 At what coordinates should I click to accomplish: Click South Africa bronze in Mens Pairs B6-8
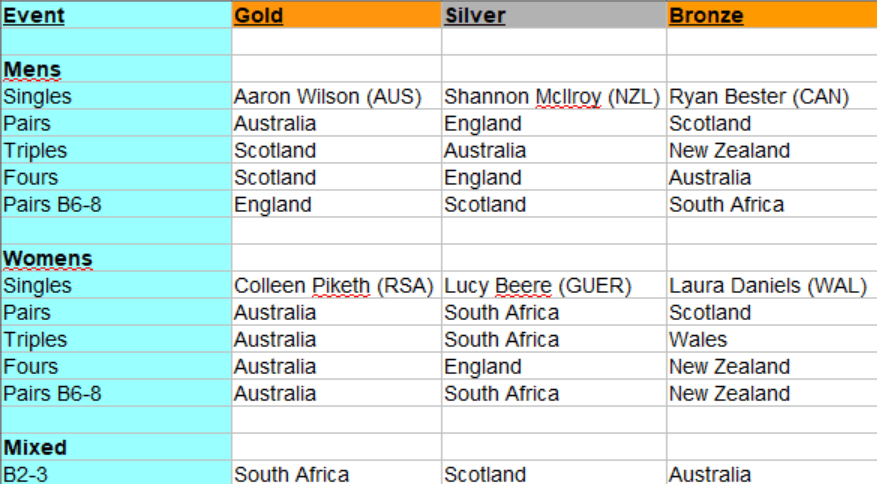[726, 205]
